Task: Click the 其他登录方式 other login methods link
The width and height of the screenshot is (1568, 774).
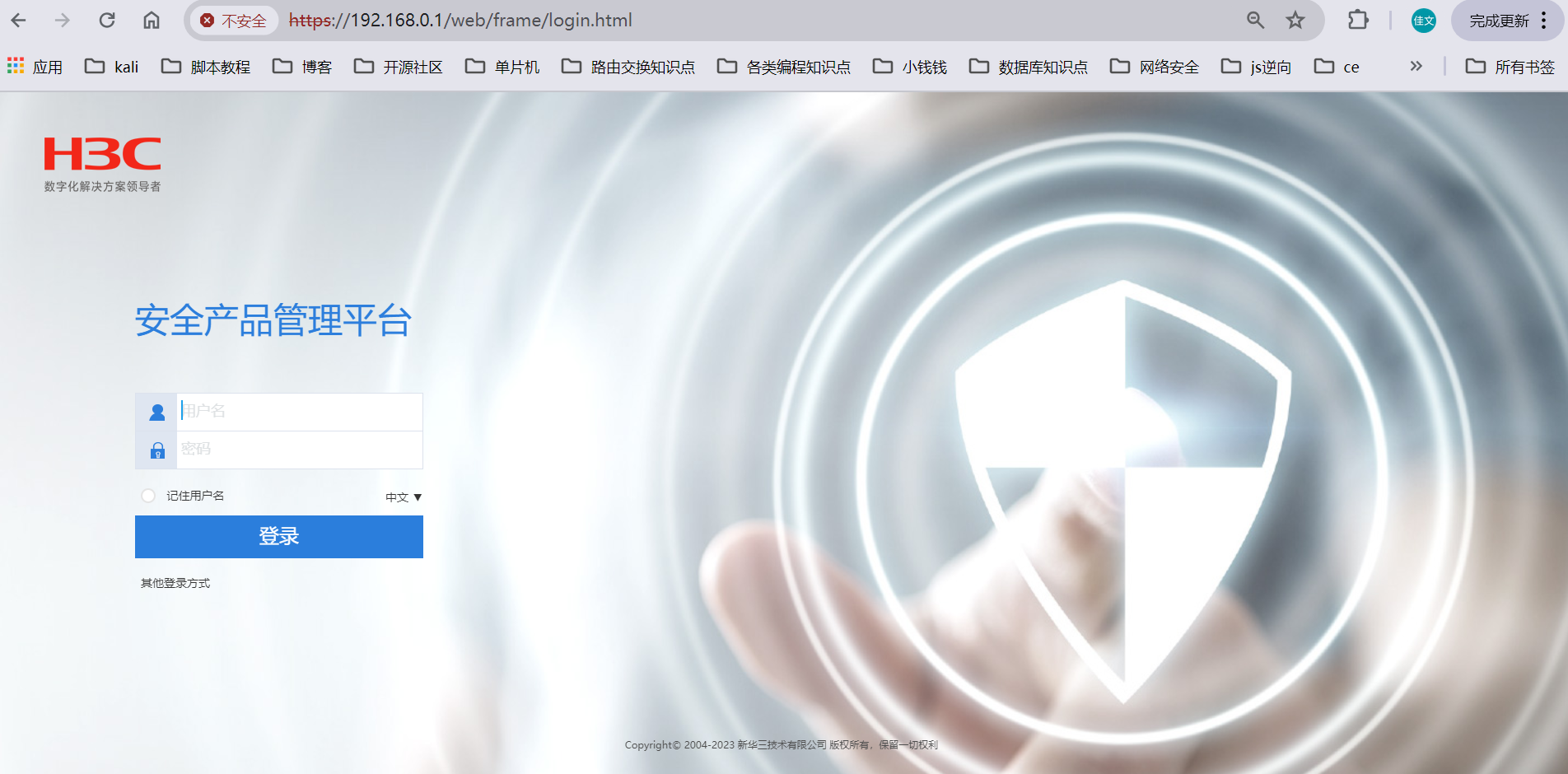Action: click(x=175, y=583)
